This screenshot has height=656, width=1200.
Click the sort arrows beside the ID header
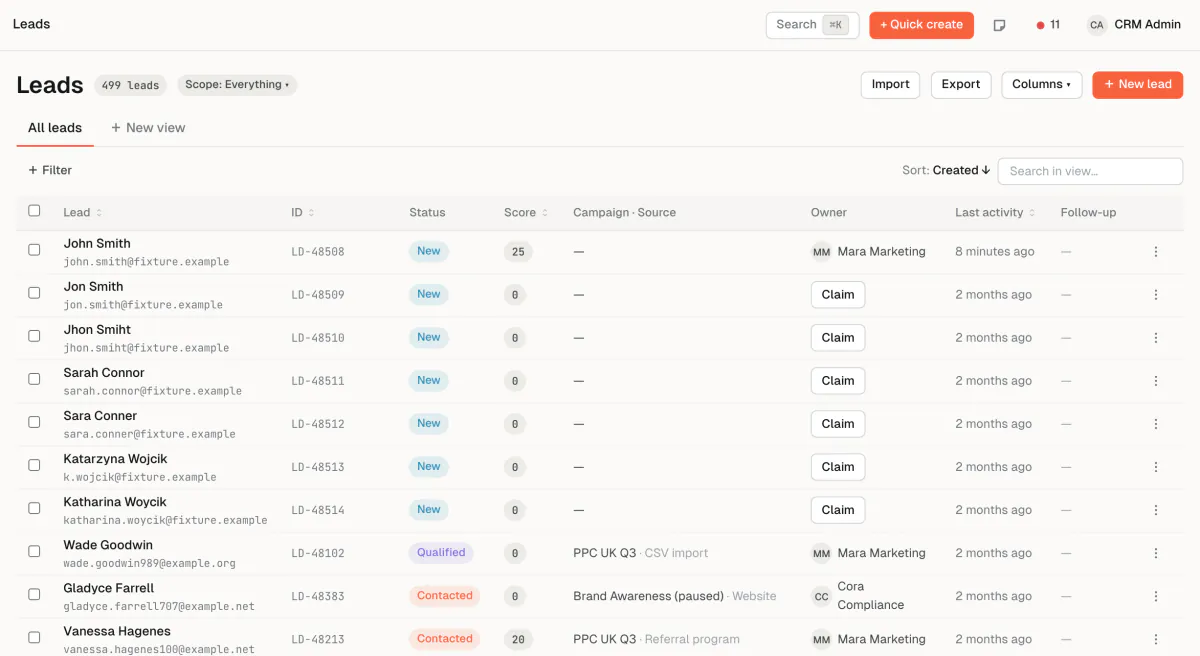[311, 213]
